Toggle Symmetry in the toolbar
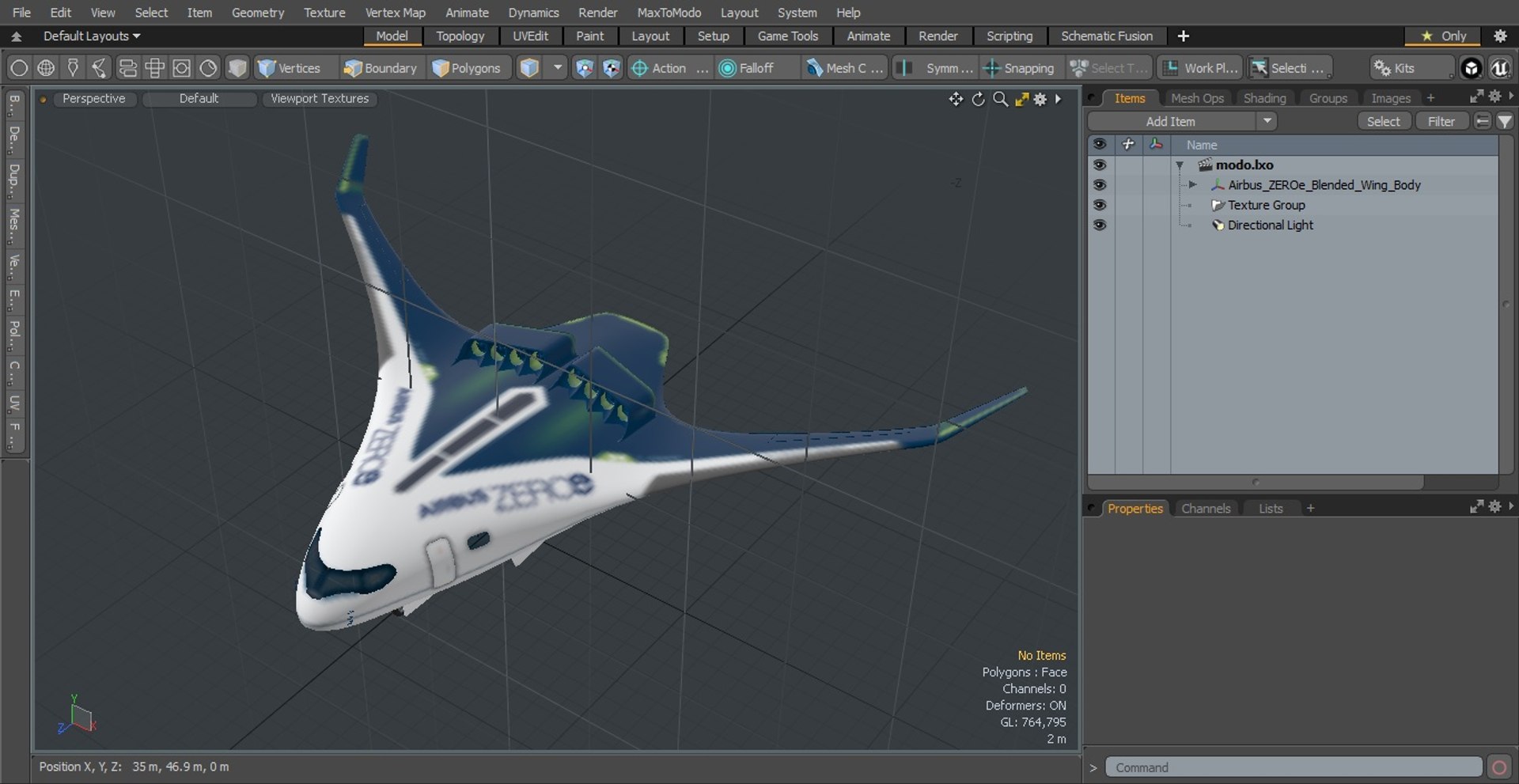1519x784 pixels. pos(936,68)
